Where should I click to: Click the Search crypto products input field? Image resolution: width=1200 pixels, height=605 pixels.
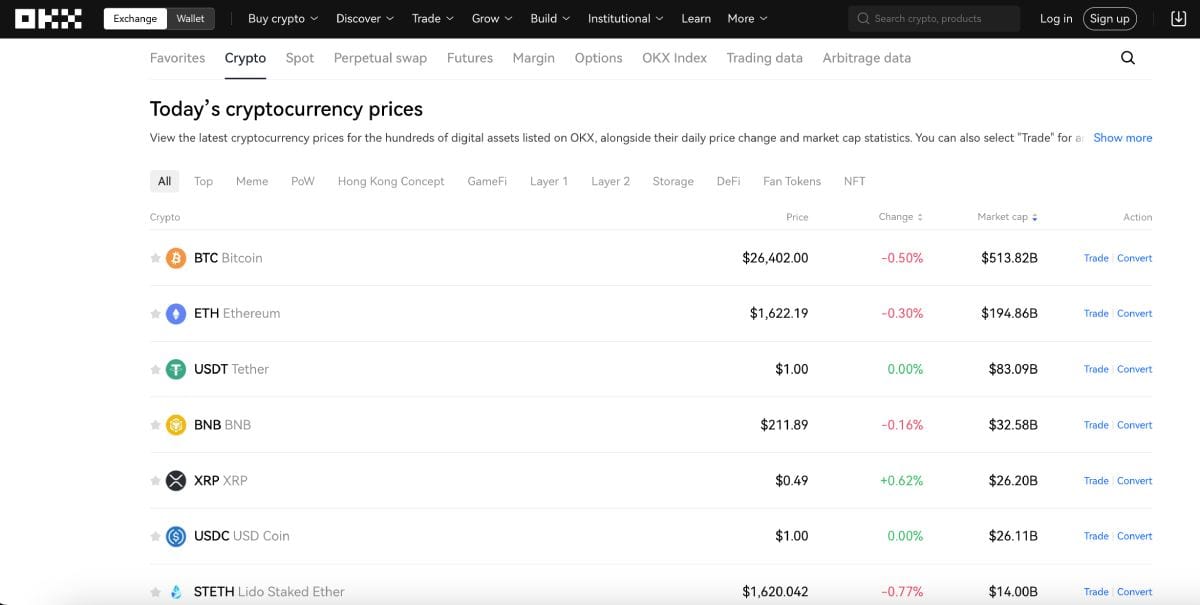(933, 17)
